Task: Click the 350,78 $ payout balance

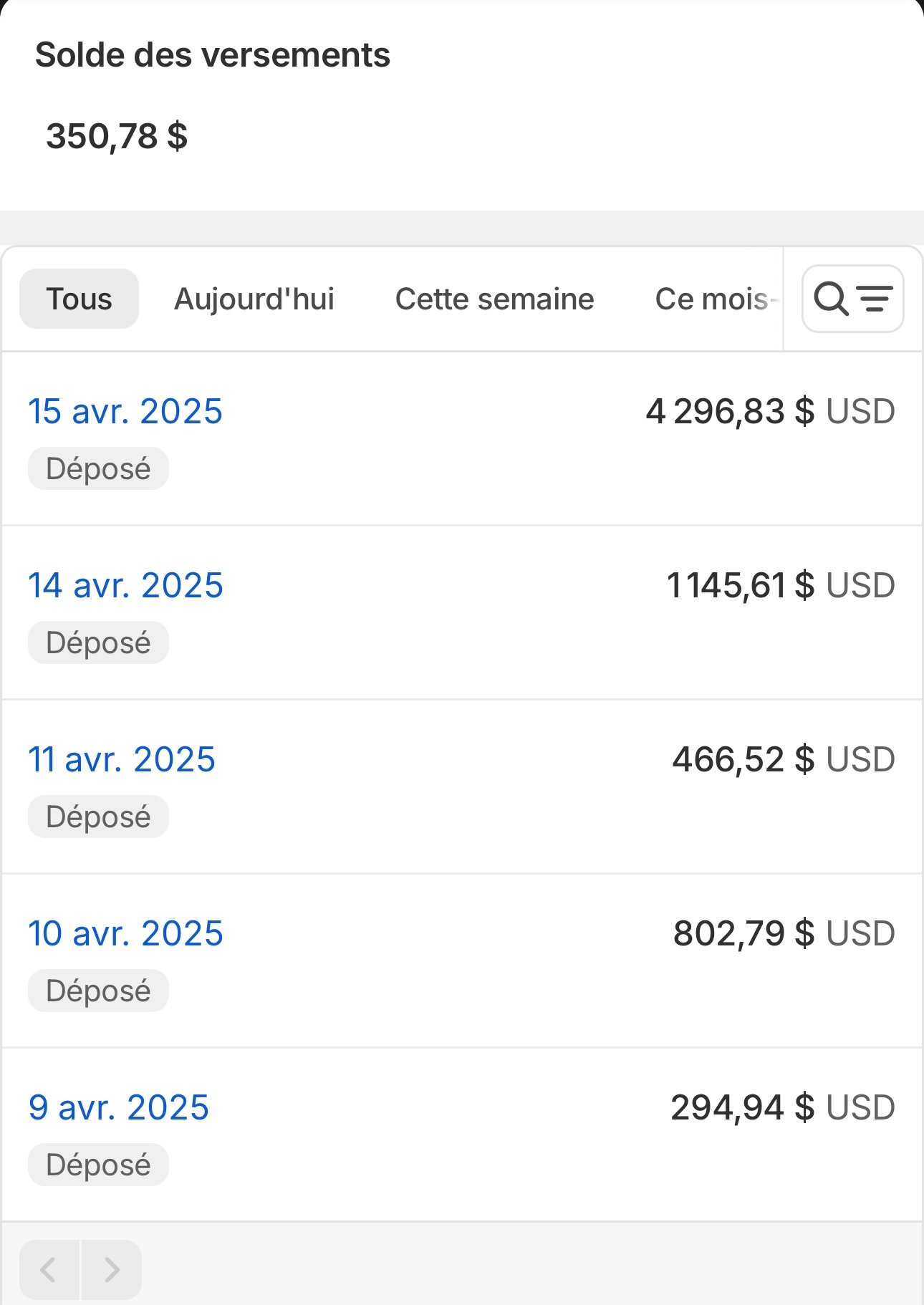Action: tap(117, 136)
